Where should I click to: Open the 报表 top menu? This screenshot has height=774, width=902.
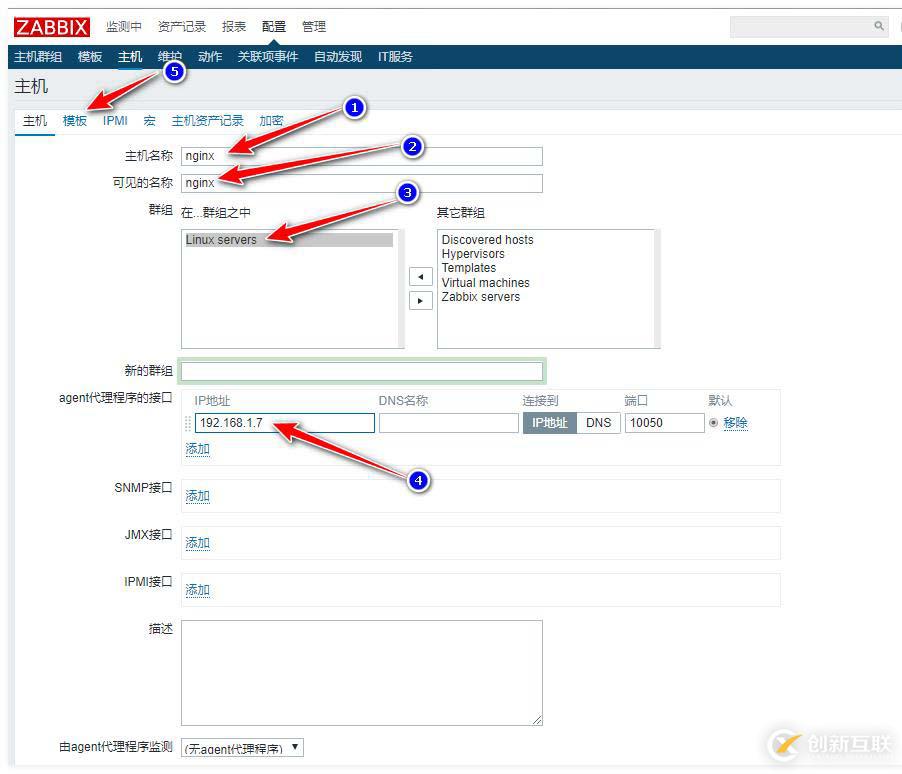(234, 26)
